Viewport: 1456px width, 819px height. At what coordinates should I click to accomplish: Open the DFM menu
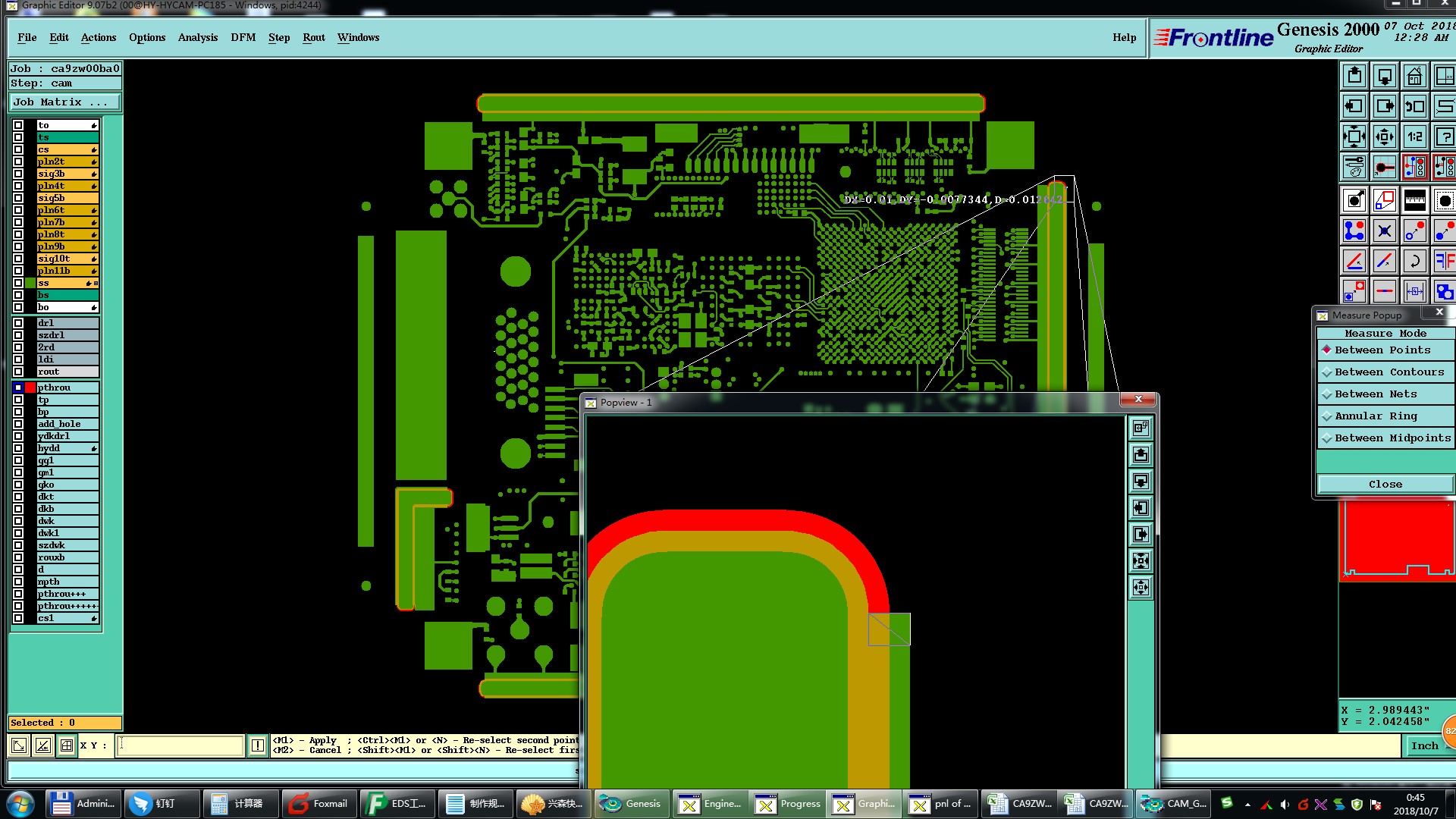pyautogui.click(x=243, y=38)
